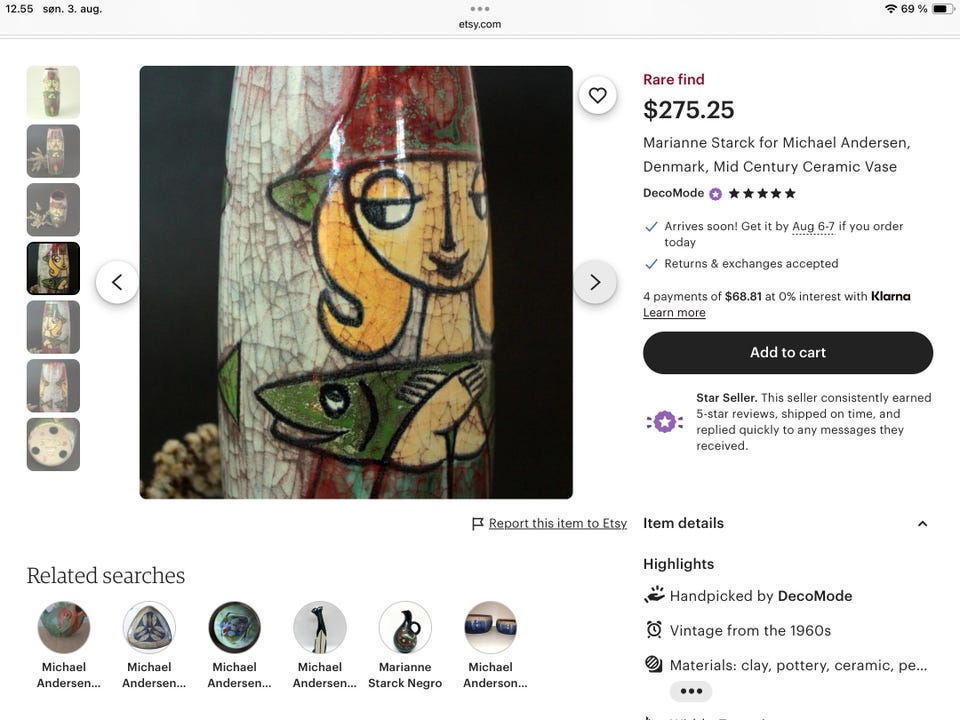This screenshot has width=960, height=720.
Task: Open Report this item to Etsy
Action: click(557, 523)
